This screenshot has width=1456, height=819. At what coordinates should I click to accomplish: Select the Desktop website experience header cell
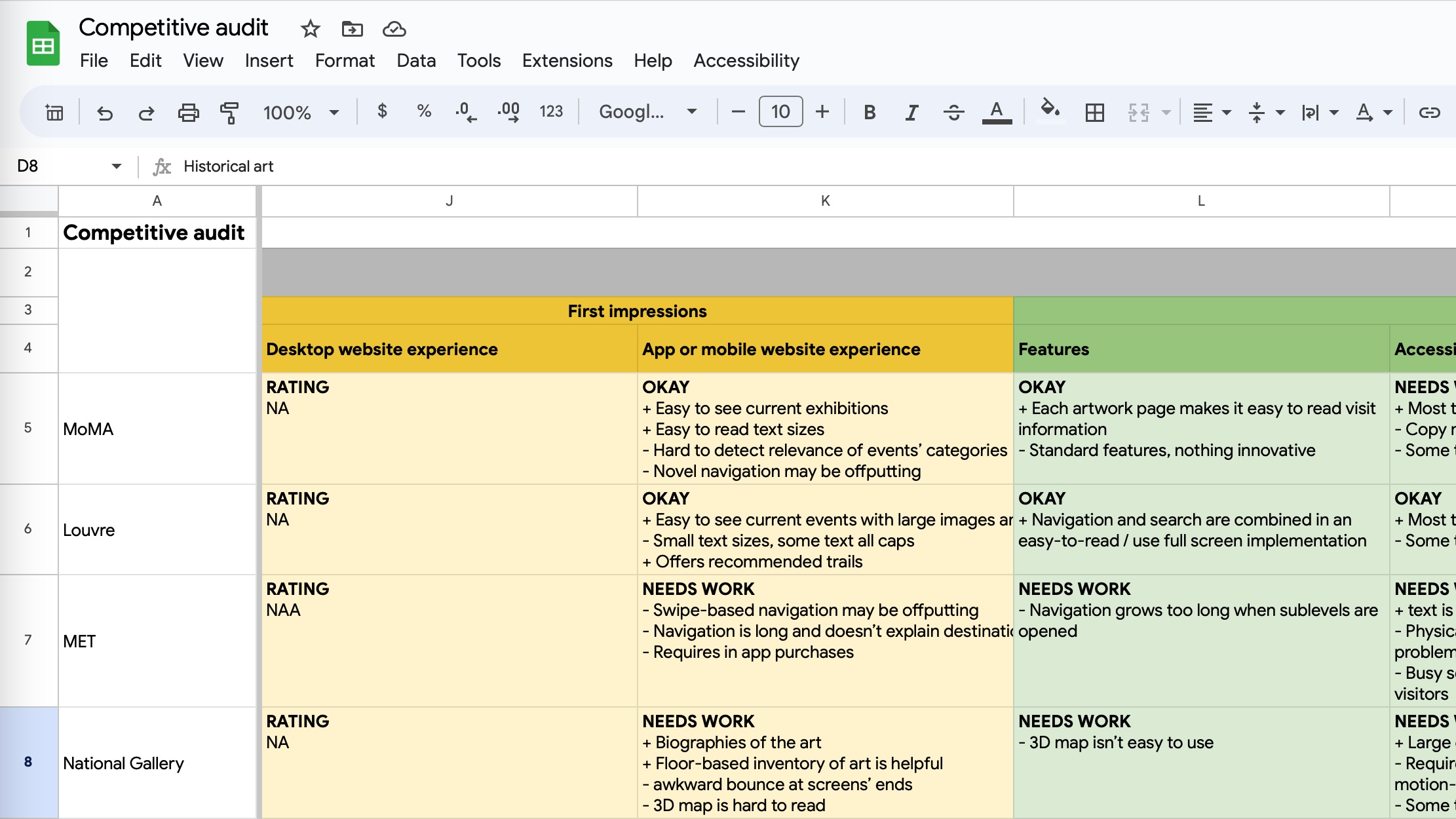point(450,349)
